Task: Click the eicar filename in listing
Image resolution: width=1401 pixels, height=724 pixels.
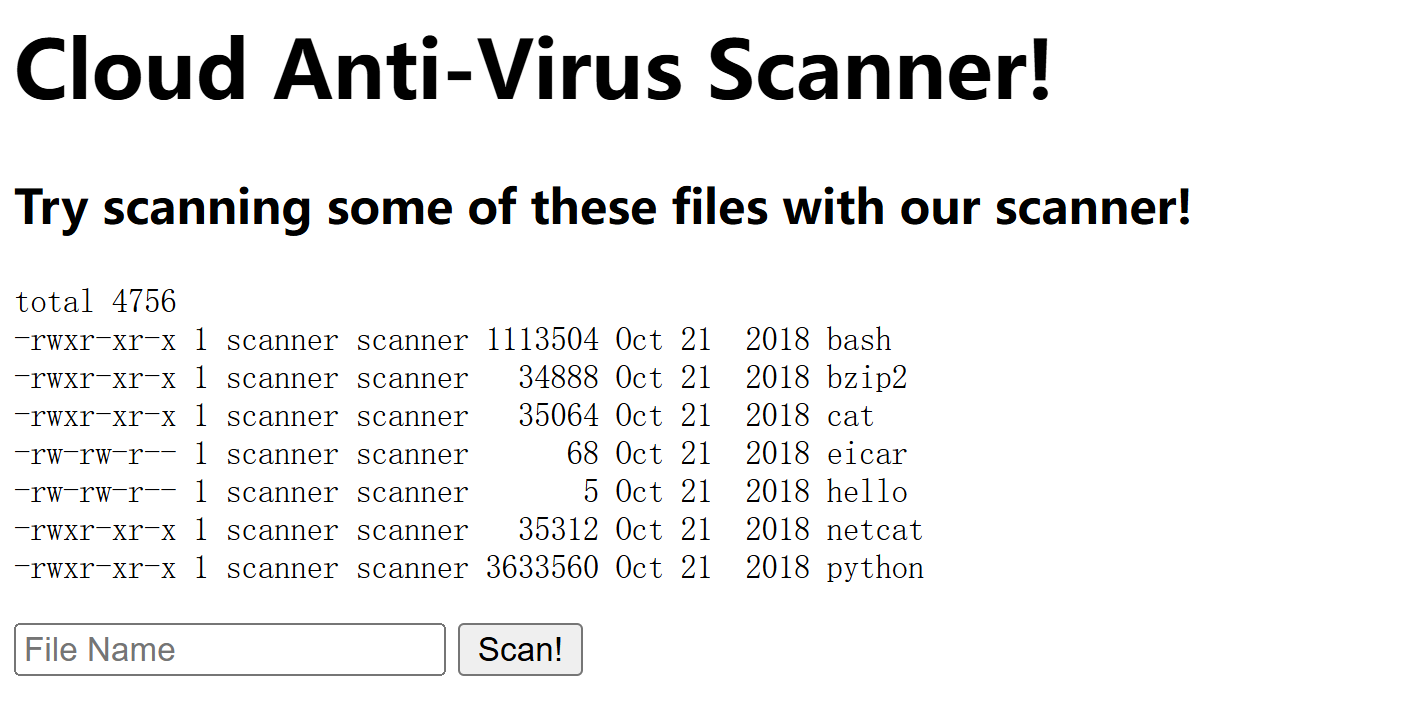Action: (x=867, y=454)
